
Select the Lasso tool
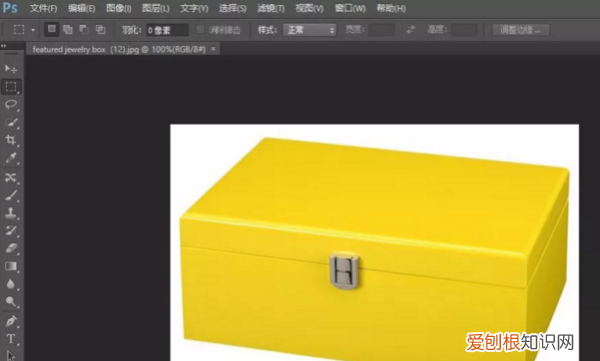tap(11, 105)
